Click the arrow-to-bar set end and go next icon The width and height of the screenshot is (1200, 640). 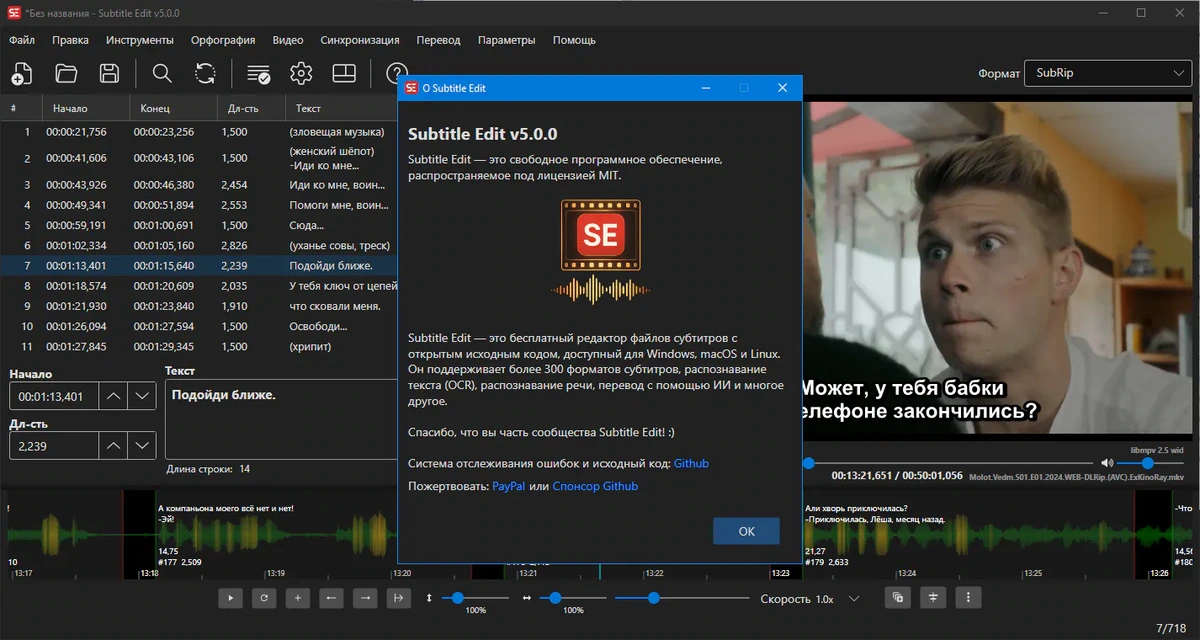(x=398, y=598)
